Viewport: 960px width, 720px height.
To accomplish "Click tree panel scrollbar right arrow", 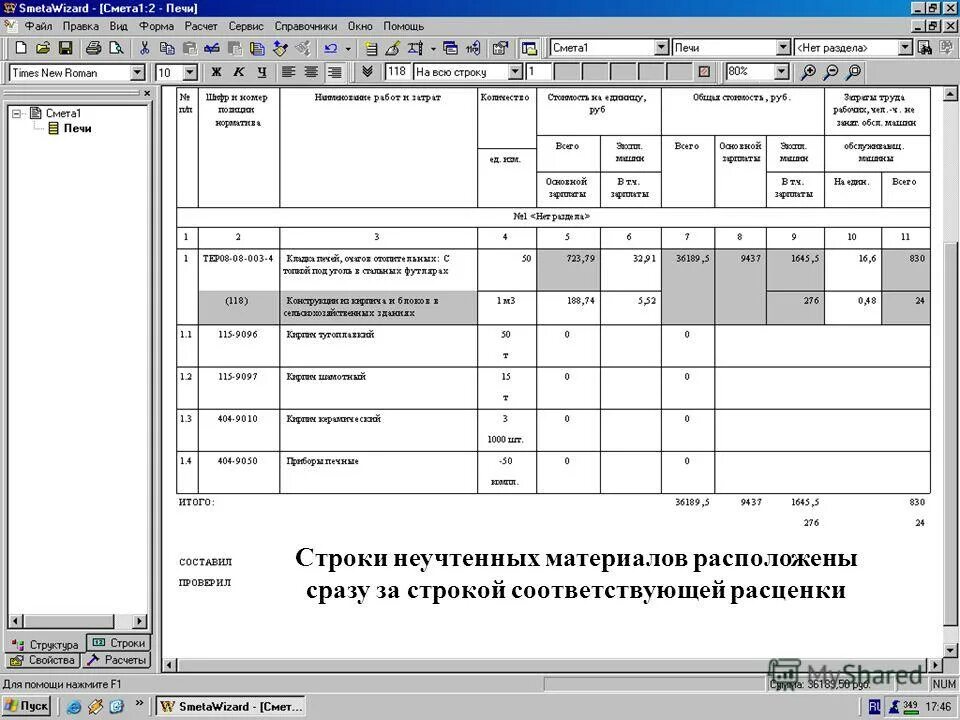I will 140,621.
